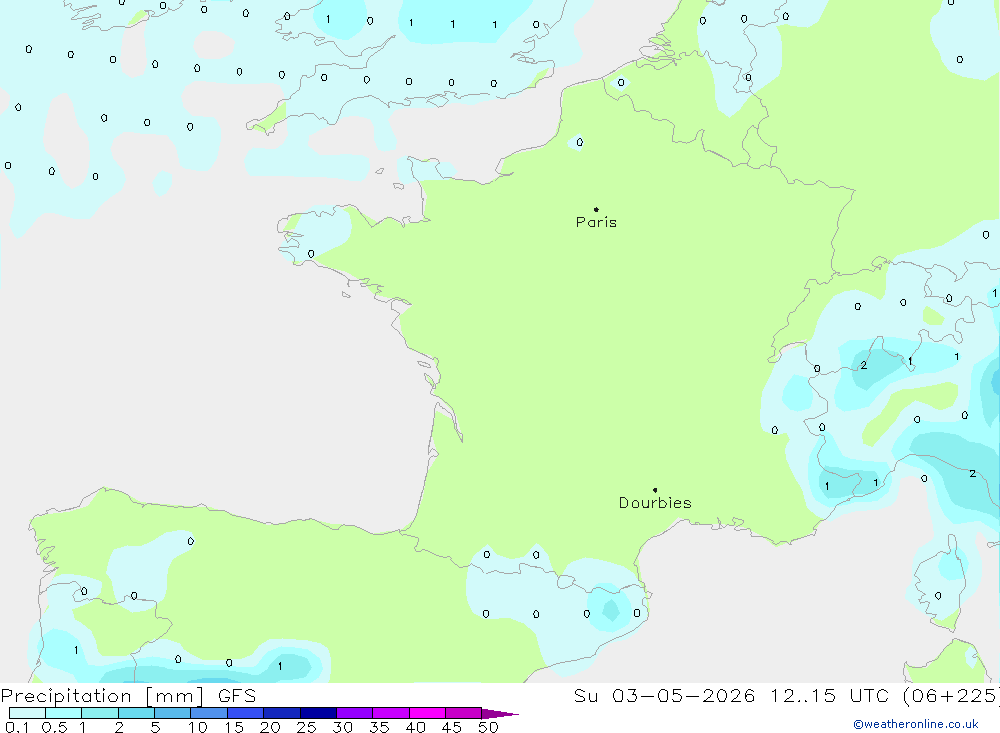Click the '12..15 UTC' time text
Screen dimensions: 1000x733
click(x=832, y=696)
